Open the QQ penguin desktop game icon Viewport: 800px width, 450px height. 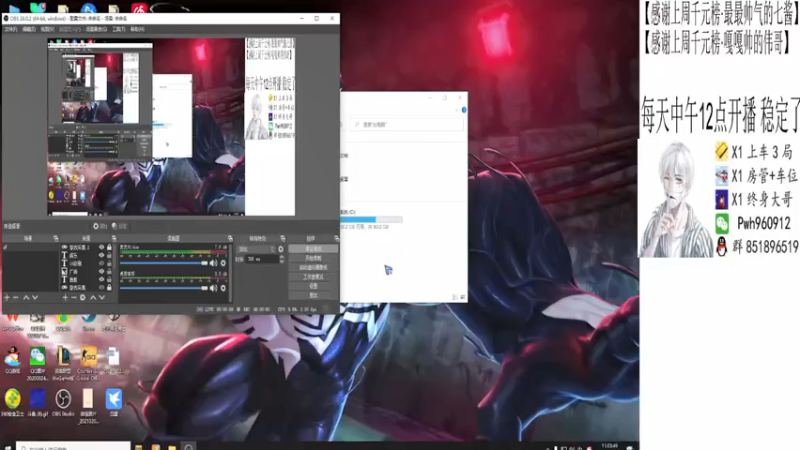(x=13, y=360)
